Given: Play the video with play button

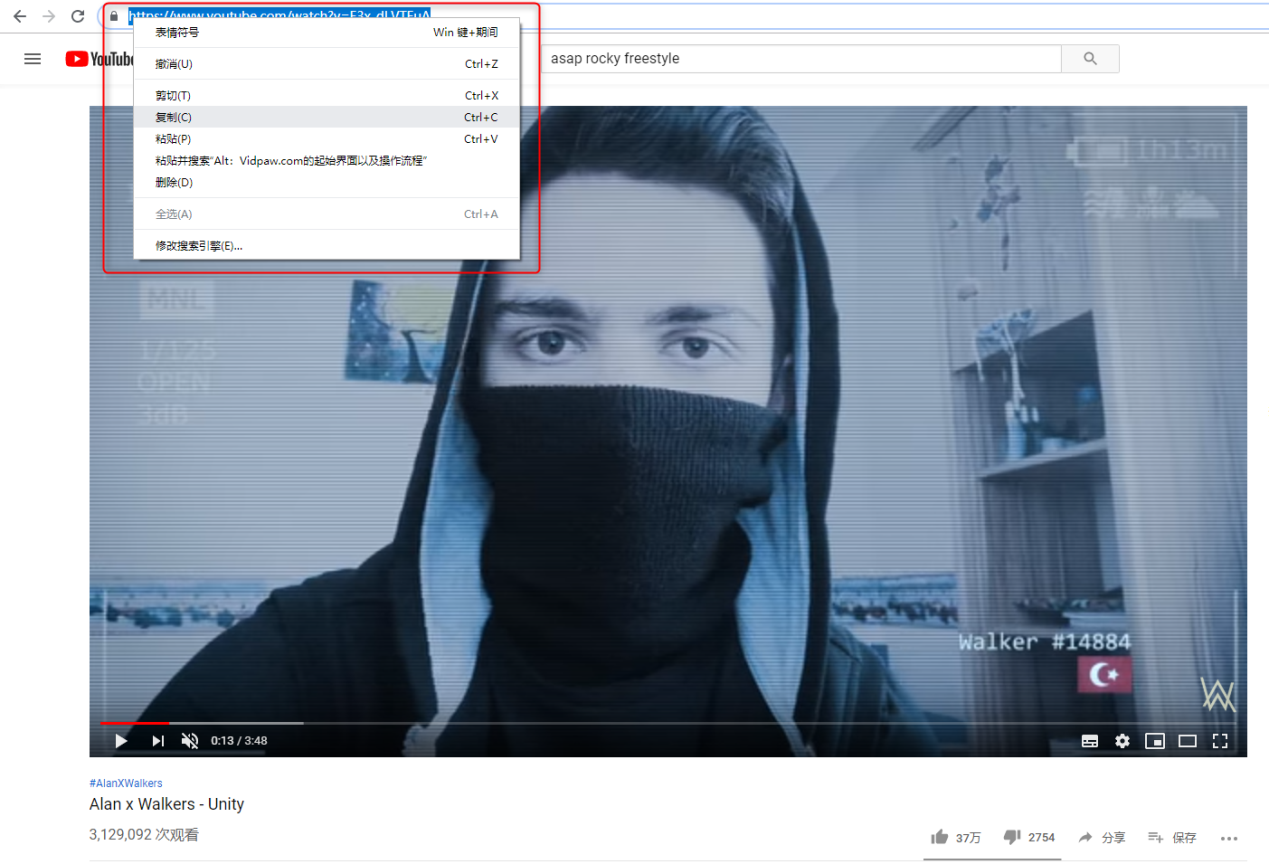Looking at the screenshot, I should [121, 741].
